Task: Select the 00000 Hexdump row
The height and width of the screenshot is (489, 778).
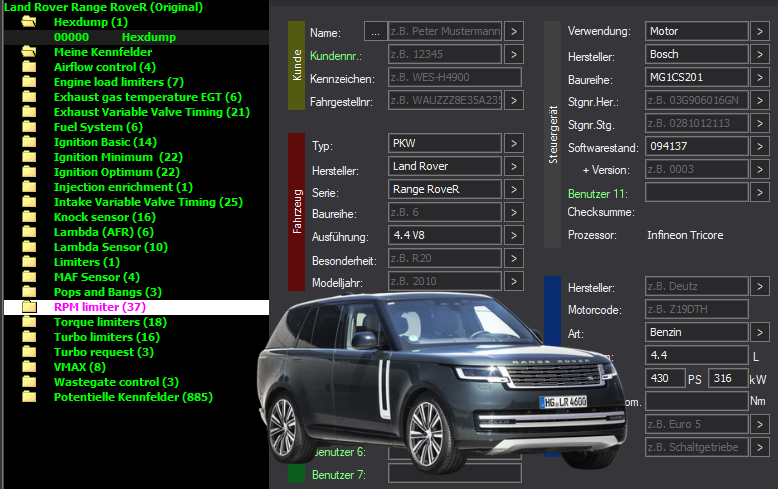Action: tap(136, 37)
